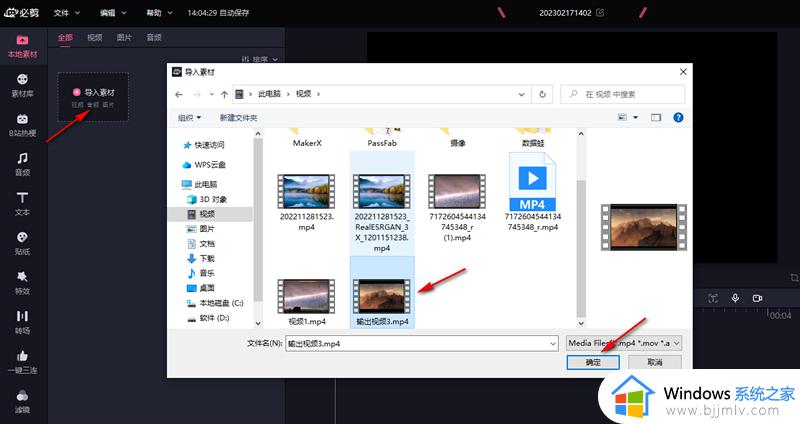Switch to the 视频 material tab

click(94, 37)
